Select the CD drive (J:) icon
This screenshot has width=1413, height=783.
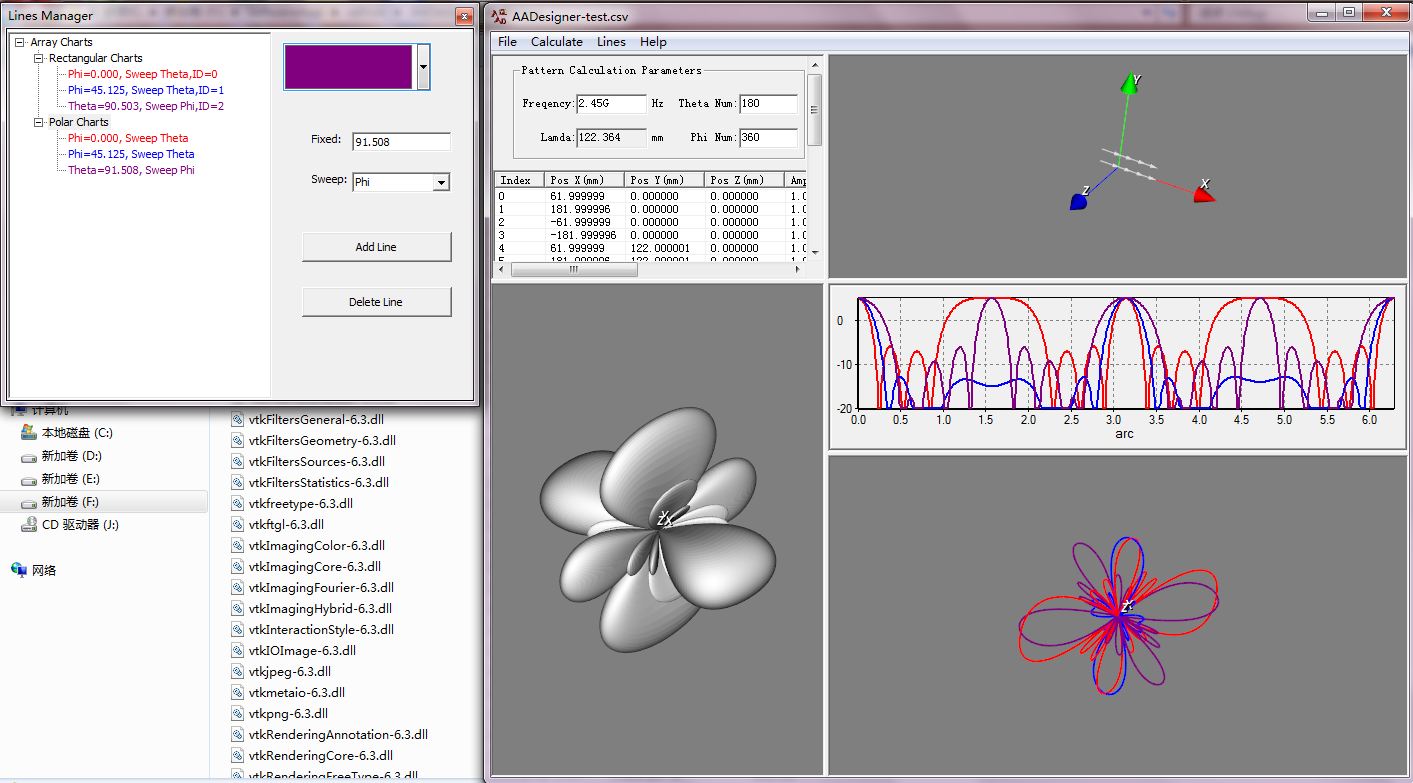[29, 525]
